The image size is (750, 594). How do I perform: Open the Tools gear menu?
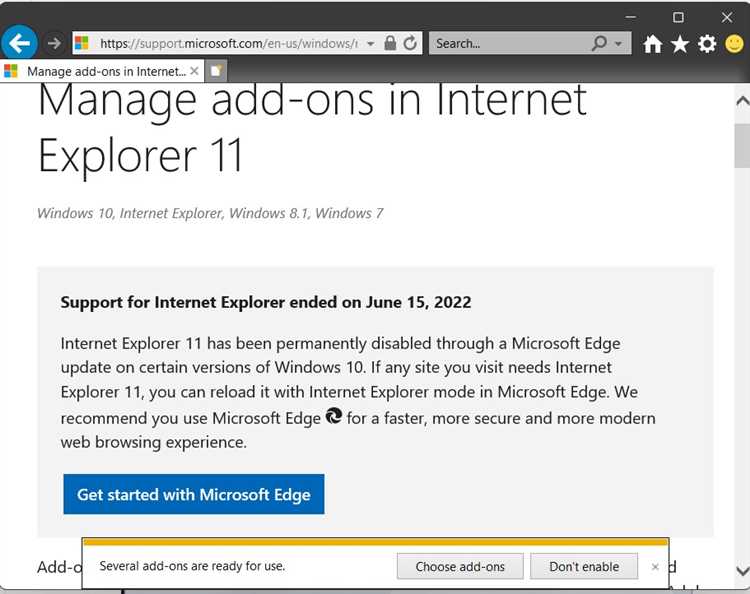point(707,44)
